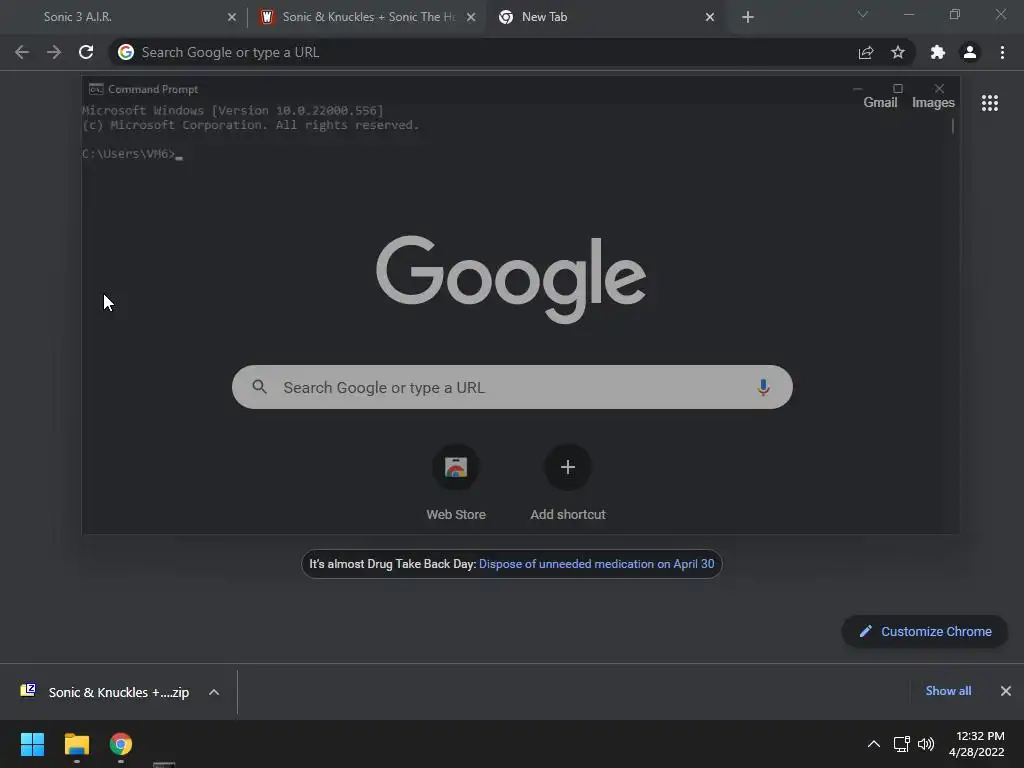Close the New Tab tab
Screen dimensions: 1024x768
coord(710,18)
